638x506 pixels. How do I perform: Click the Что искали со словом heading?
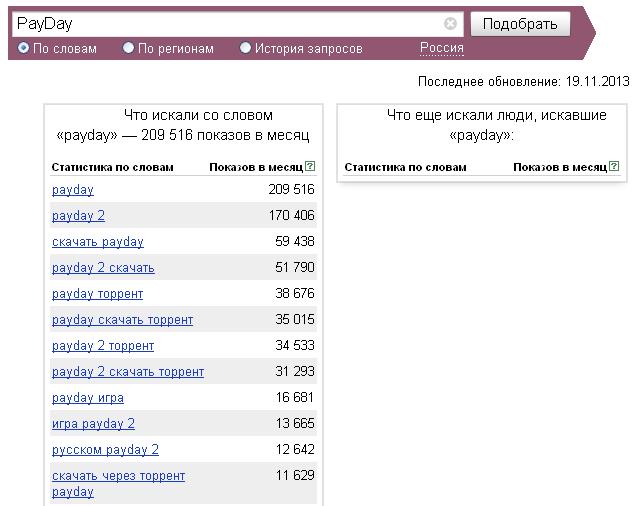coord(183,125)
